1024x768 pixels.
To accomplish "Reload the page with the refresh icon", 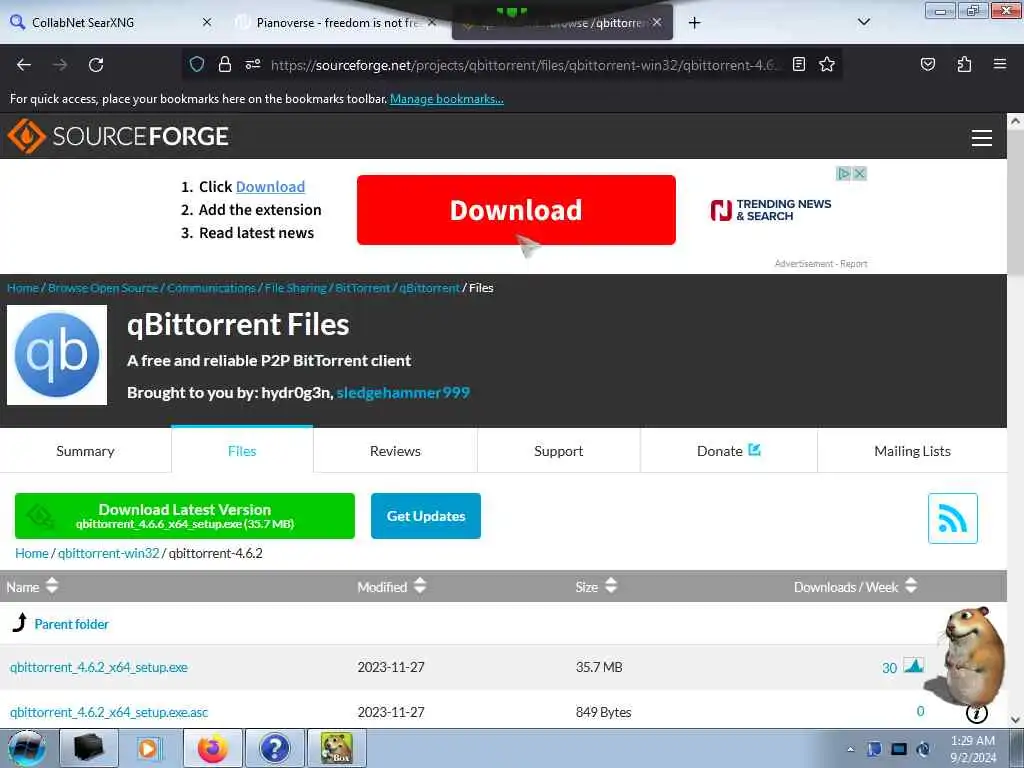I will (96, 65).
